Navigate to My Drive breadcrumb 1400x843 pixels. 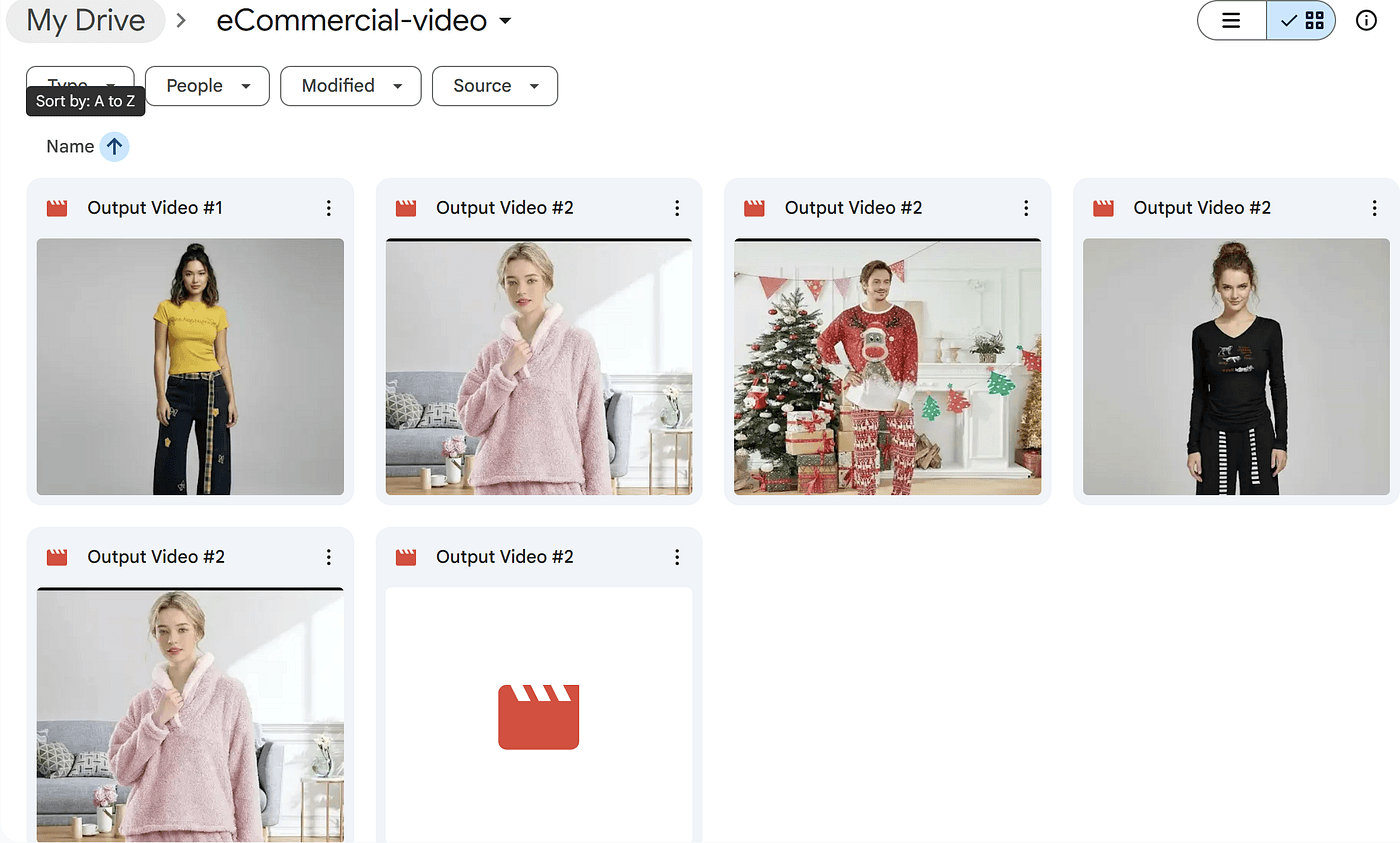[x=85, y=21]
